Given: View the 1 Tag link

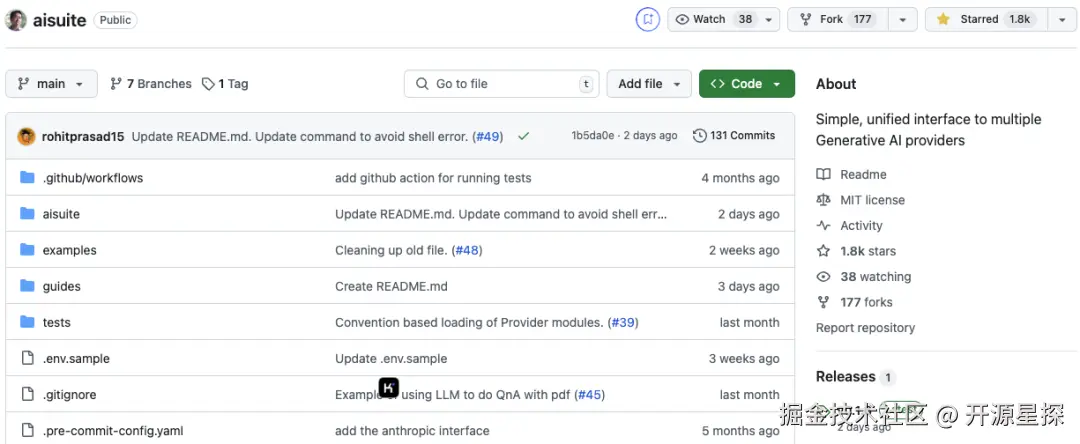Looking at the screenshot, I should (225, 84).
